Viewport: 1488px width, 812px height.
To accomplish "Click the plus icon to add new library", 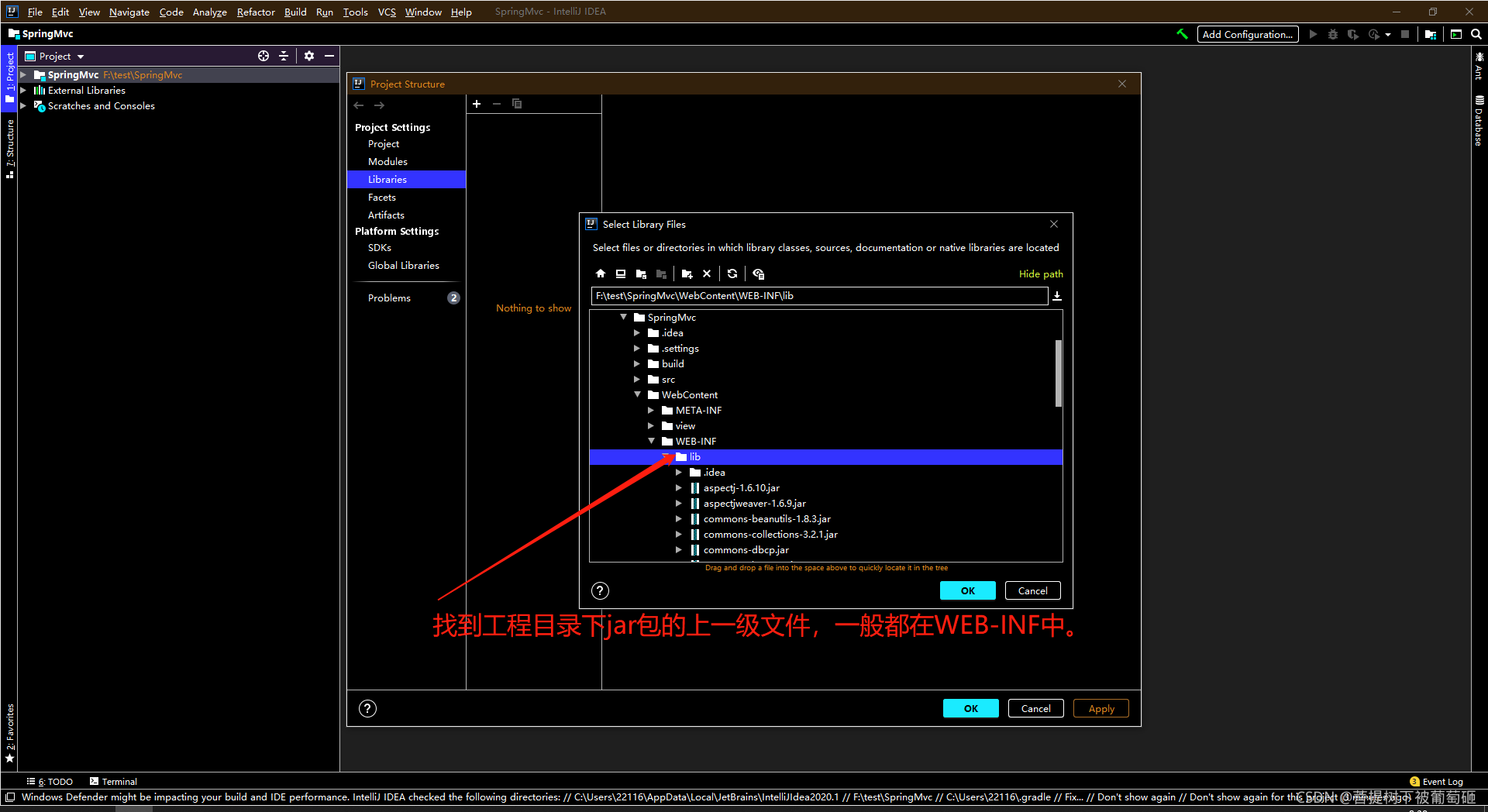I will (477, 104).
